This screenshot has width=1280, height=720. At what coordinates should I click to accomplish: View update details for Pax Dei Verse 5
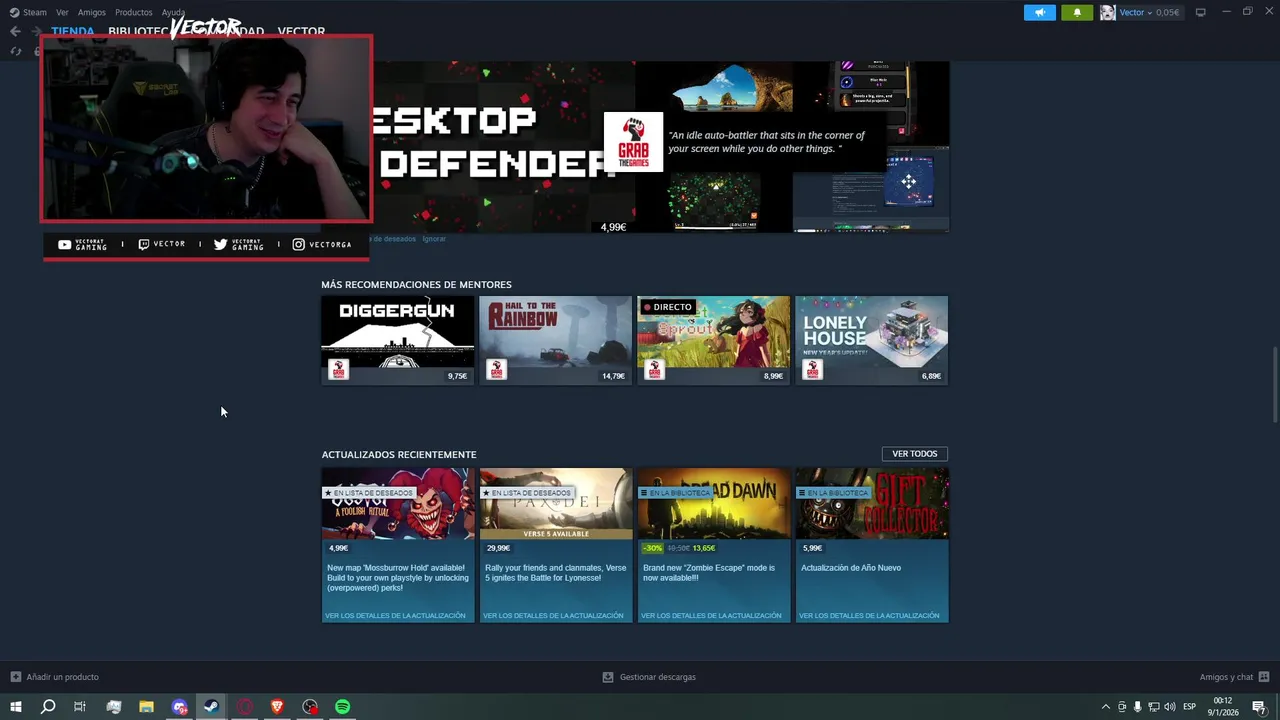553,616
